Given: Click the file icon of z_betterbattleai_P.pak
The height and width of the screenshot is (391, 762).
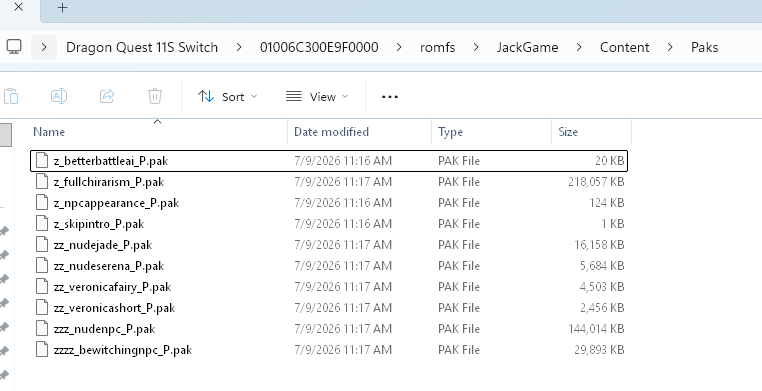Looking at the screenshot, I should (42, 161).
